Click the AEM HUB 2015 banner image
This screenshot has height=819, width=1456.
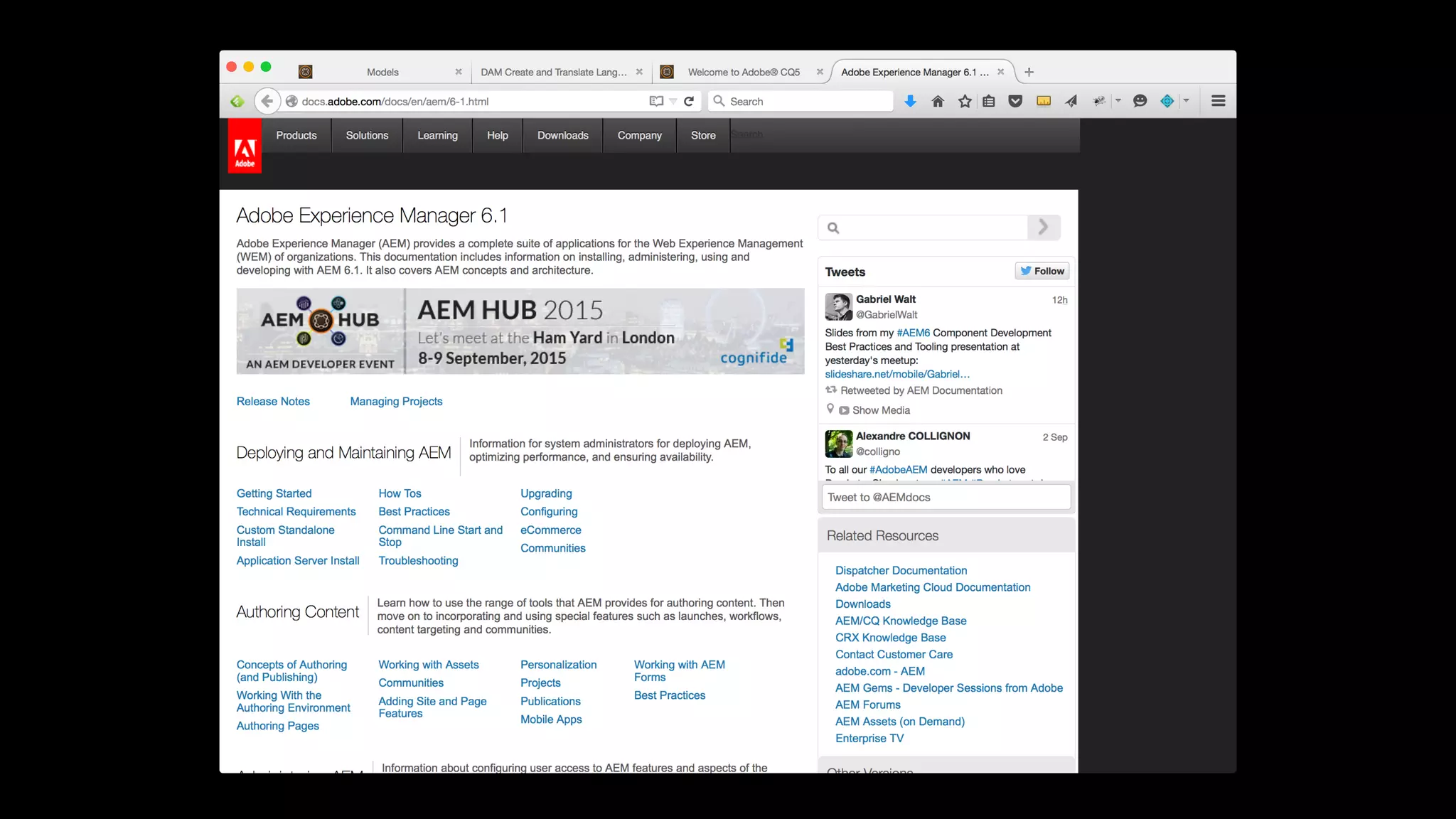[x=520, y=331]
